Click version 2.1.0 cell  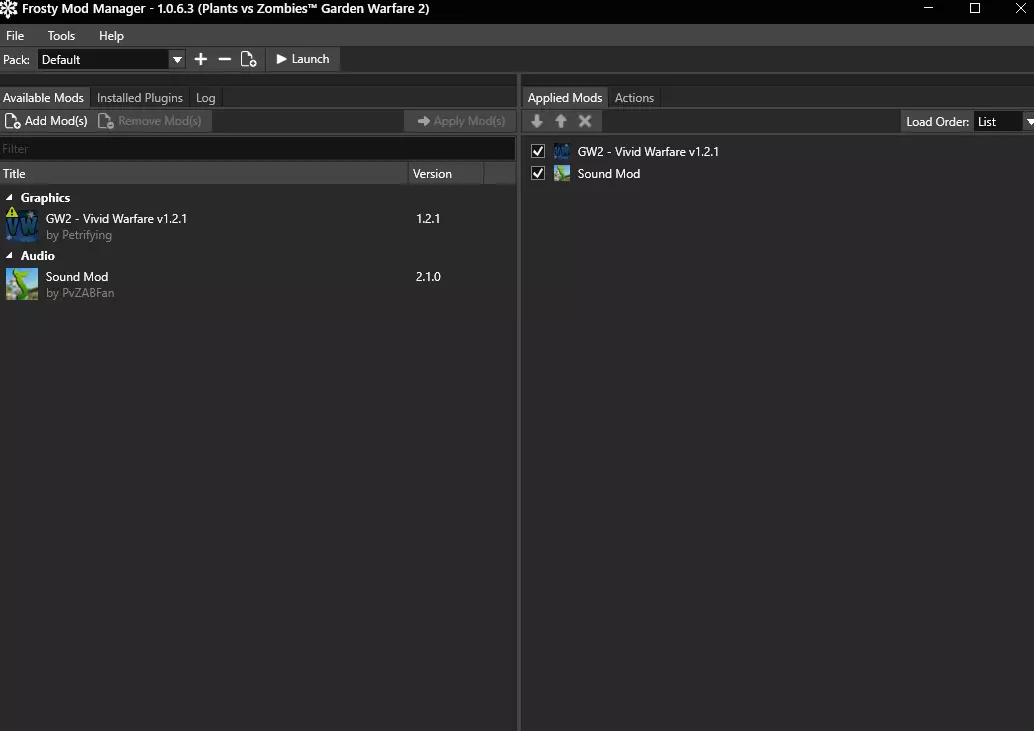(x=428, y=276)
